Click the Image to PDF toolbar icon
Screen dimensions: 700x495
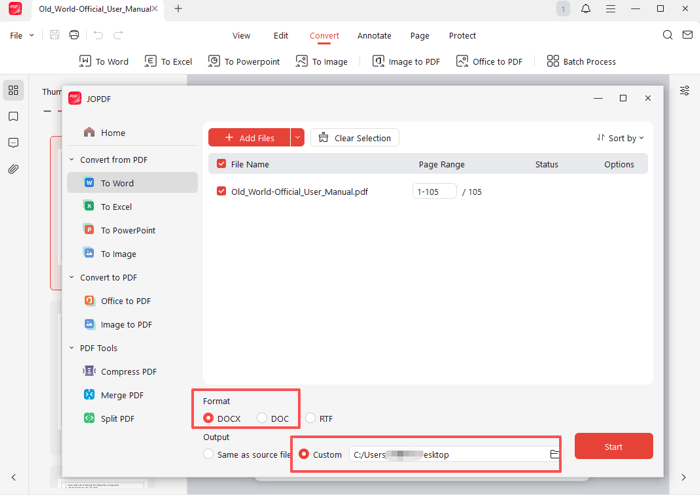click(x=378, y=61)
